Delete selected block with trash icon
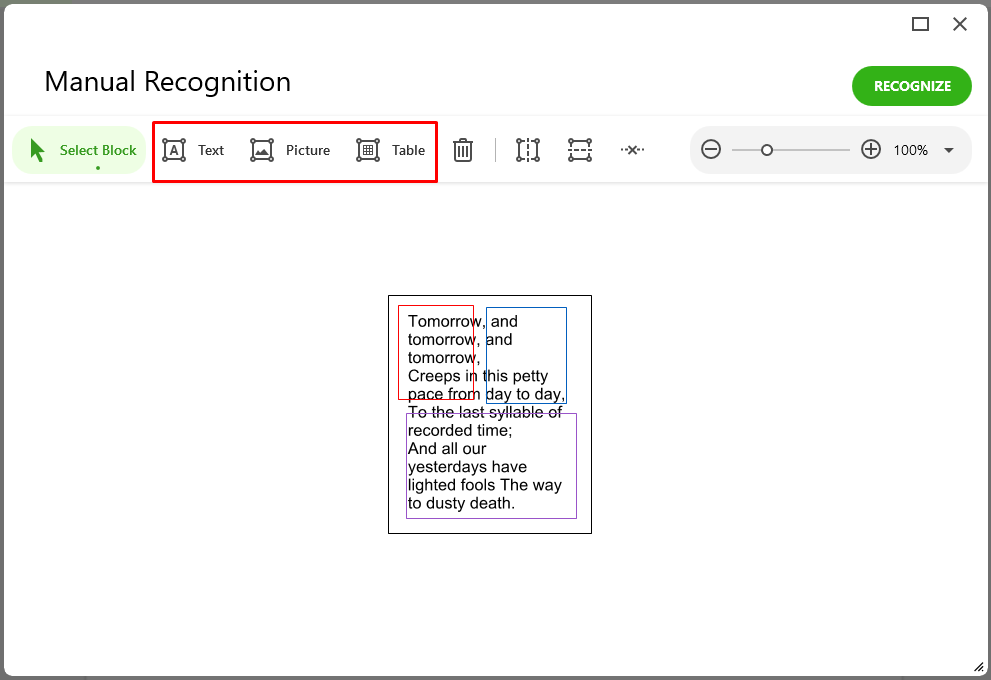 [x=463, y=150]
